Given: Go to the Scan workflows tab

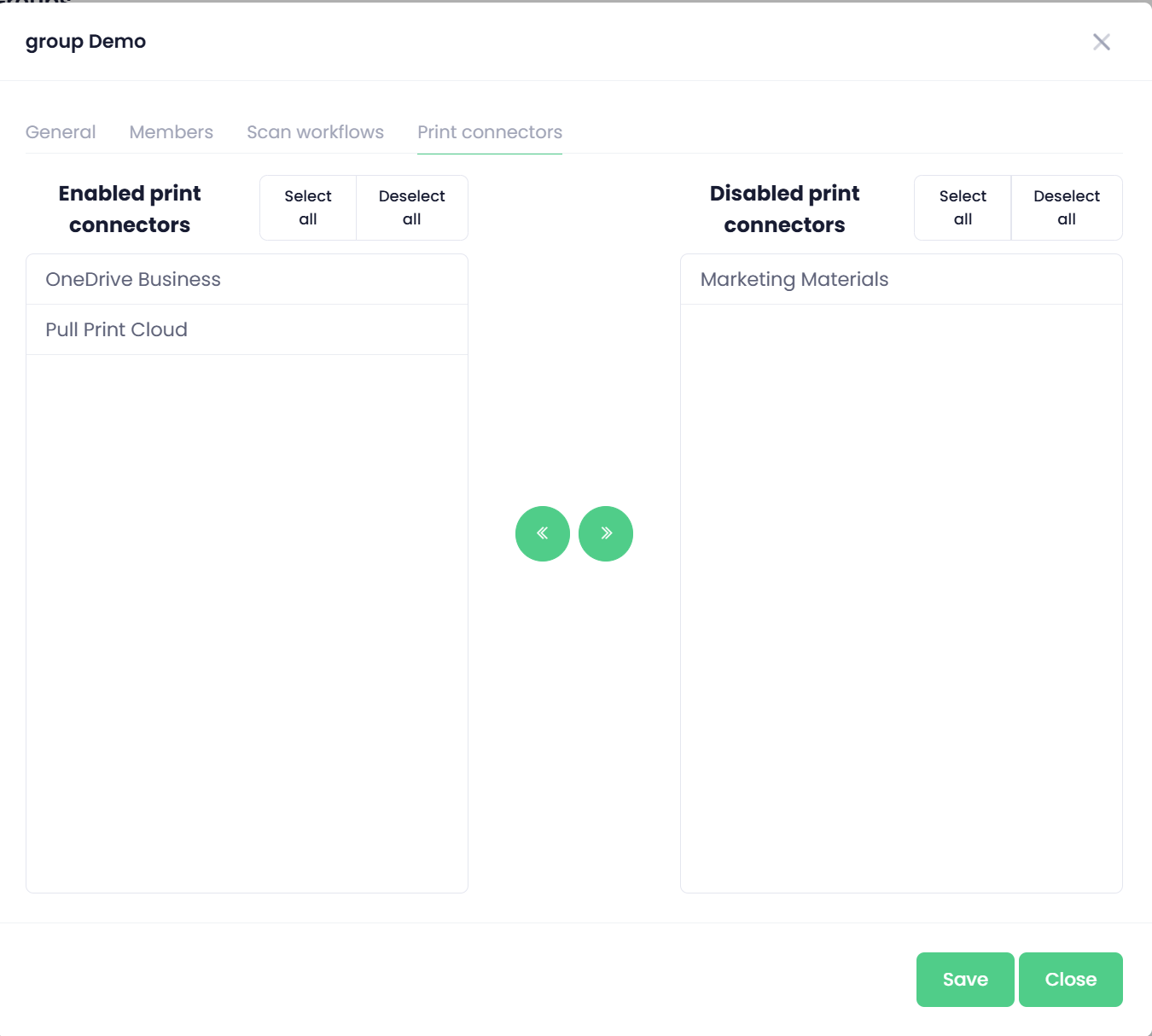Looking at the screenshot, I should tap(315, 132).
